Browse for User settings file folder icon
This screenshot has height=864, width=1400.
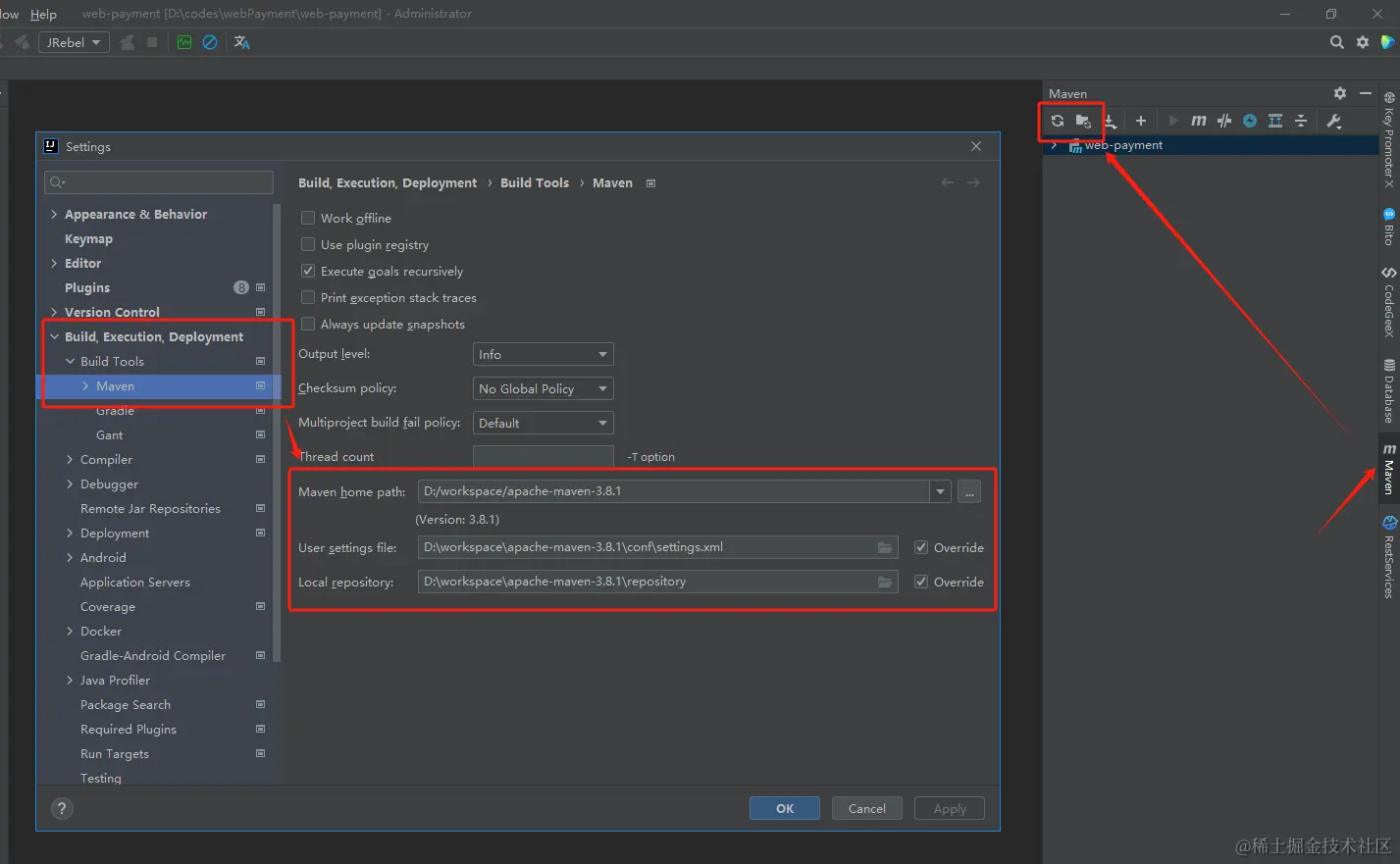tap(885, 547)
